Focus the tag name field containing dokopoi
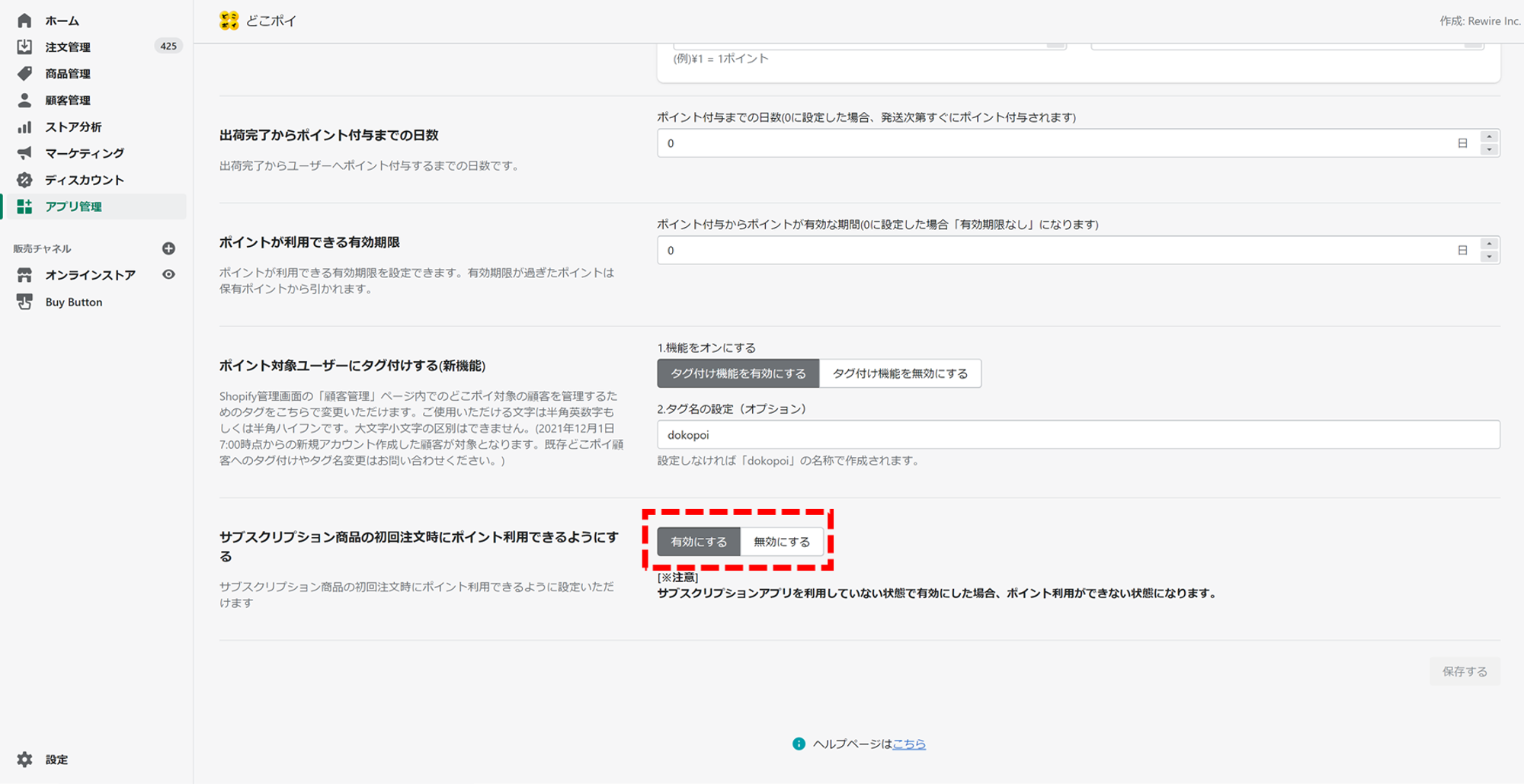 pos(1078,435)
